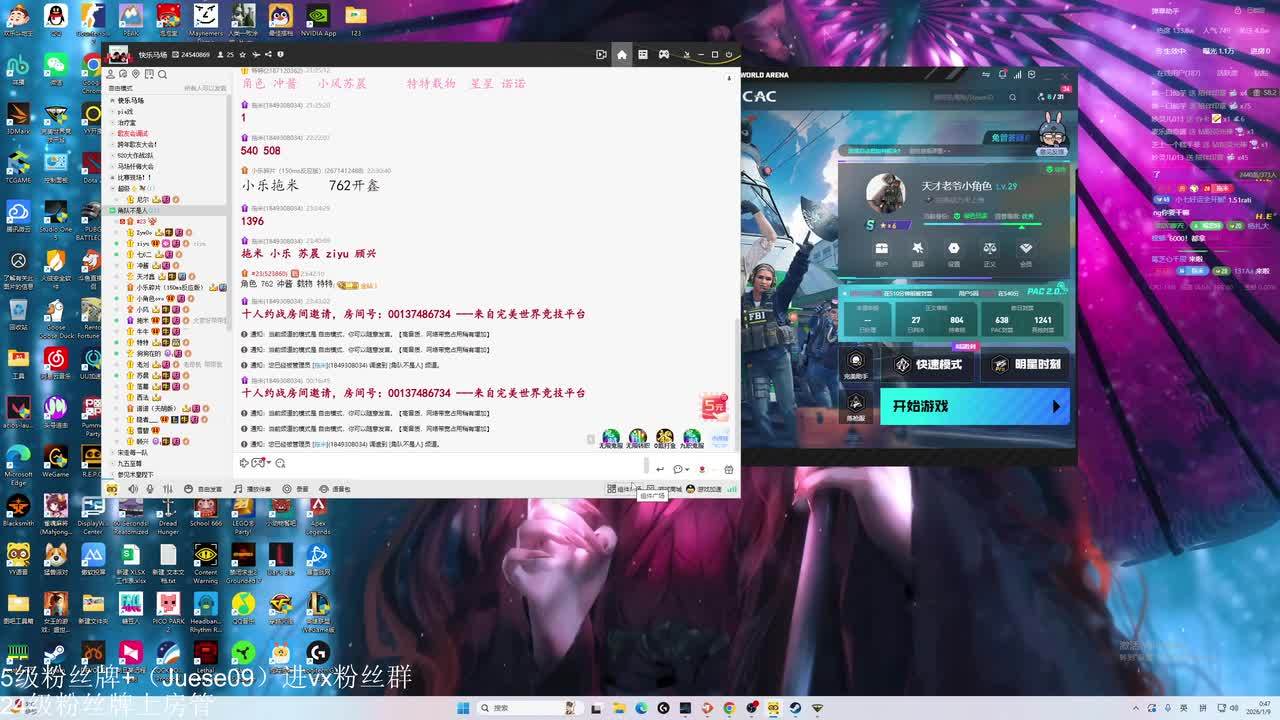This screenshot has width=1280, height=720.
Task: Open the video camera icon in YY title bar
Action: [601, 54]
